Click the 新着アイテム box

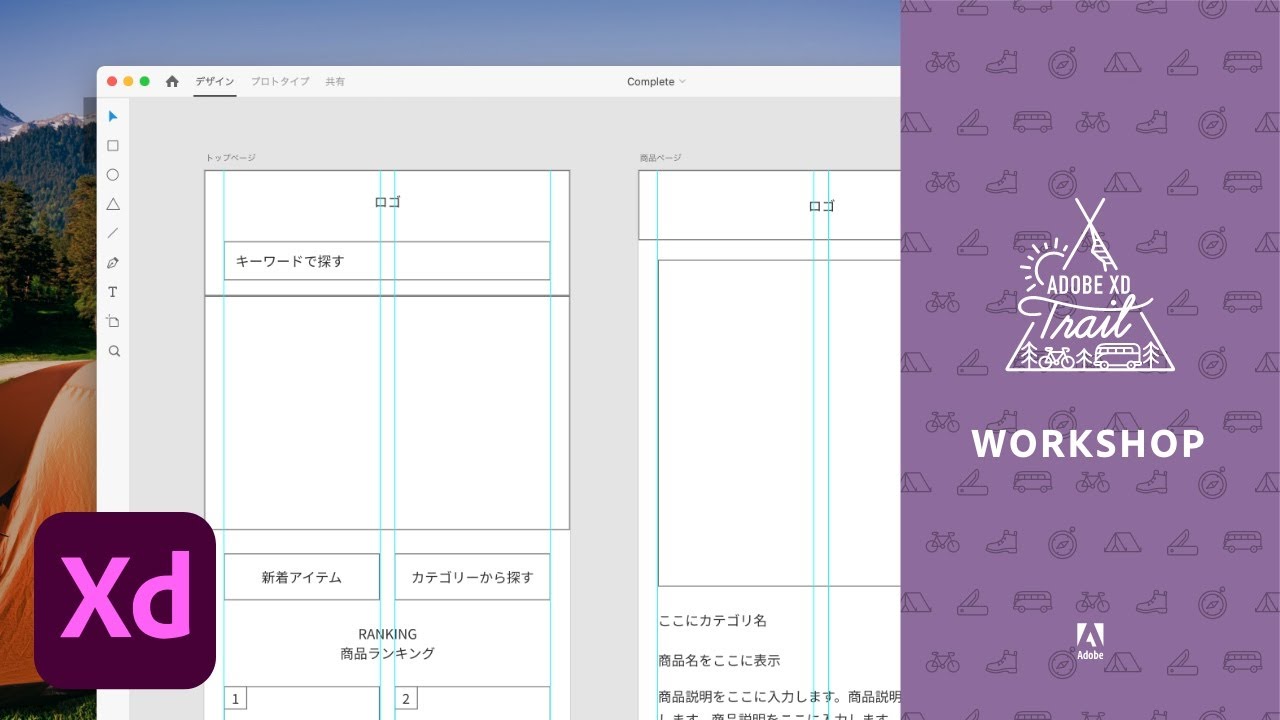tap(302, 577)
